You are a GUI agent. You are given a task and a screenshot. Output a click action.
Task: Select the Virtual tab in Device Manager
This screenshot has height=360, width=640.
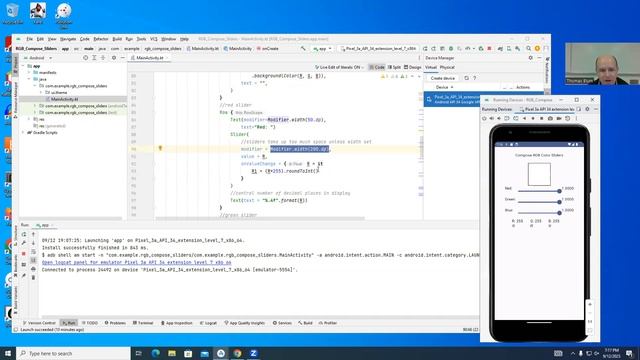click(x=431, y=67)
